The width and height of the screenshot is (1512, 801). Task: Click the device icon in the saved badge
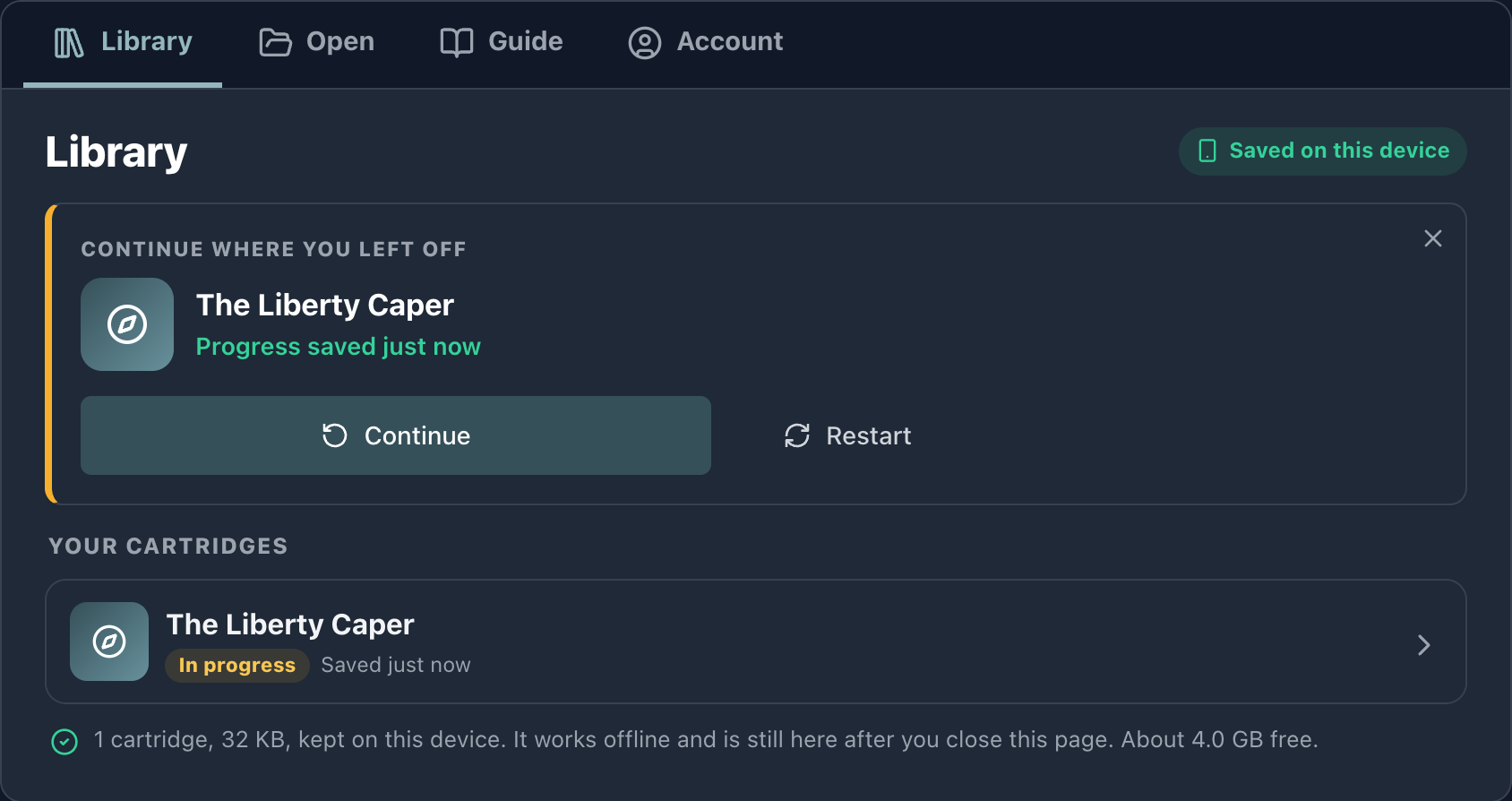pos(1207,151)
